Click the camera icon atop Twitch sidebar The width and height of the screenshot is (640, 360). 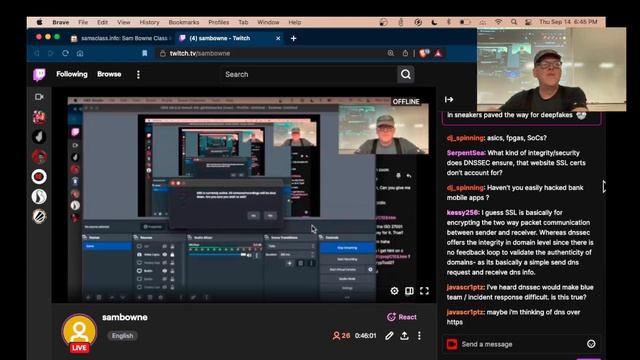pyautogui.click(x=39, y=97)
